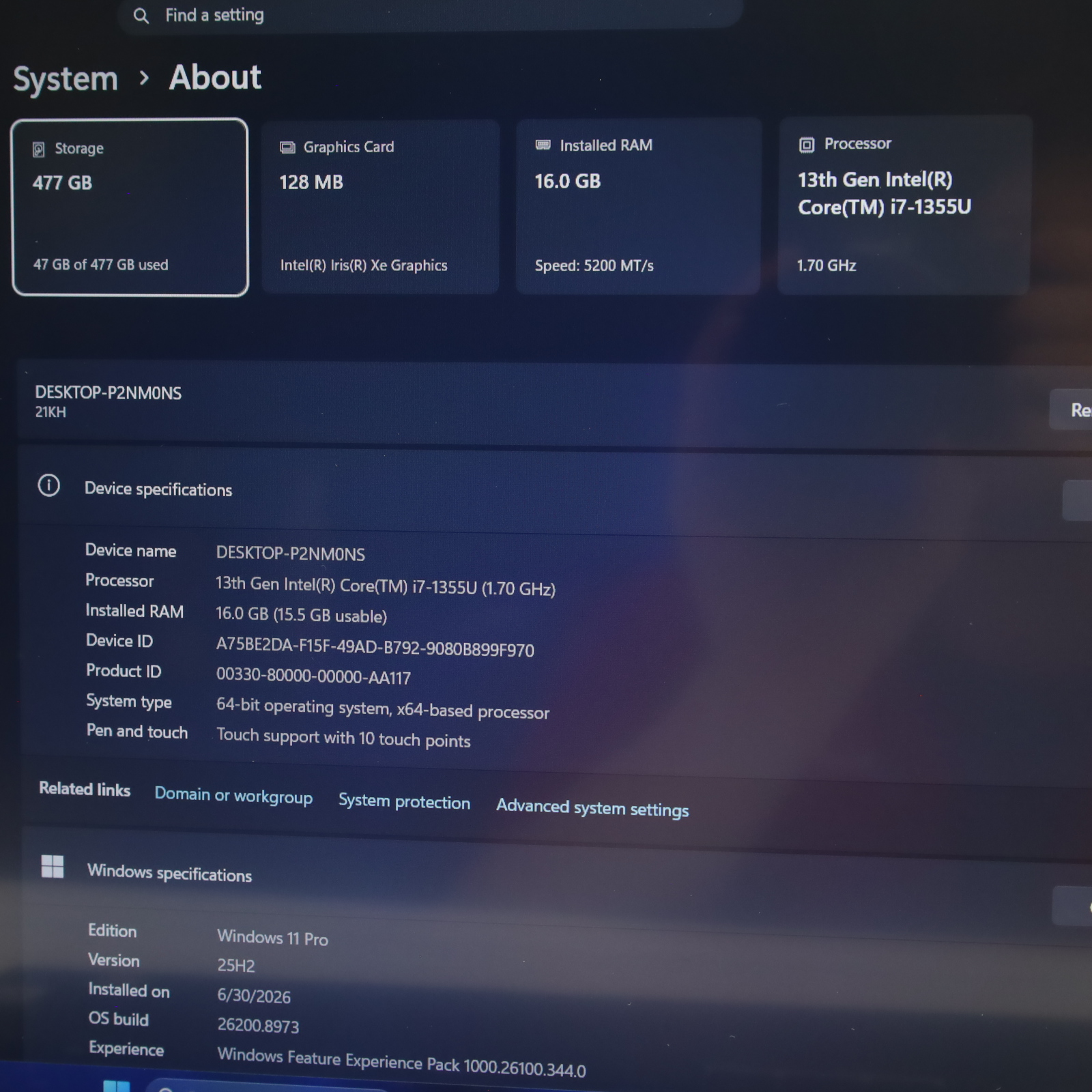Click the Installed RAM memory chip icon
The image size is (1092, 1092).
[543, 145]
